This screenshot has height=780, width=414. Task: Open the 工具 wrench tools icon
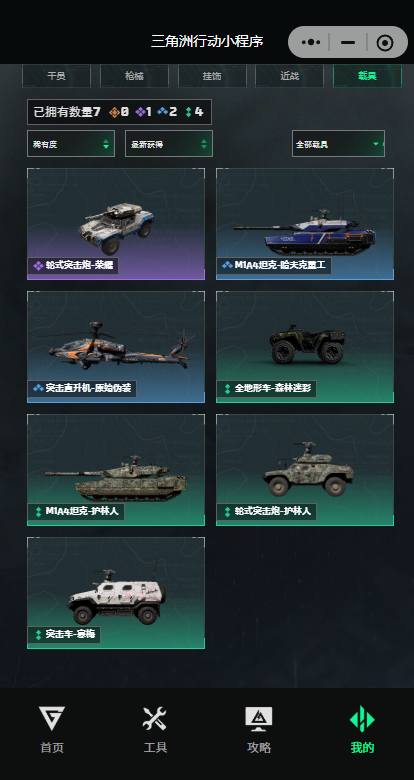pos(155,719)
